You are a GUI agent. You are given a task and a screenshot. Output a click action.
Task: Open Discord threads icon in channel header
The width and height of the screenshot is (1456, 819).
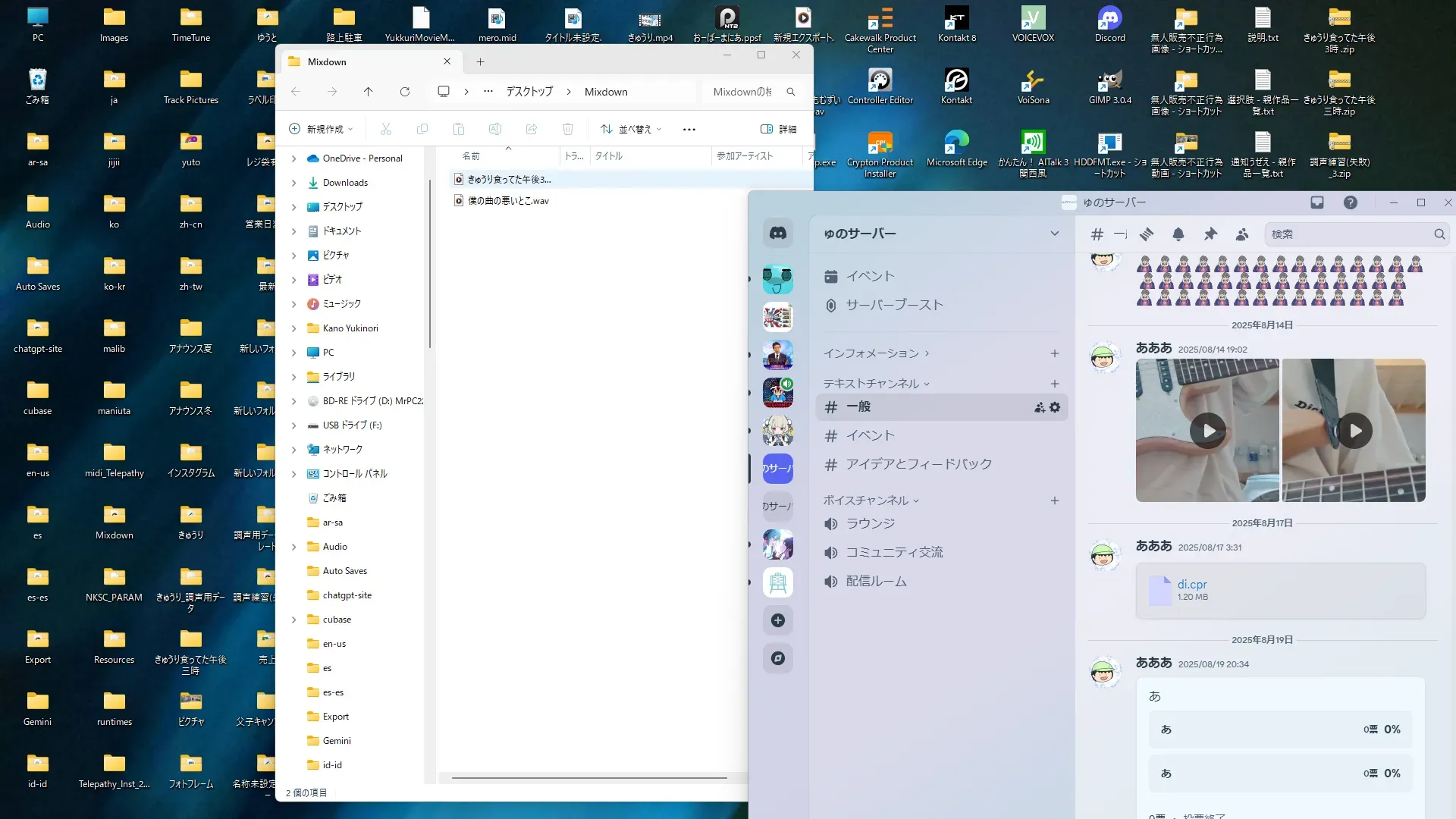(x=1147, y=234)
